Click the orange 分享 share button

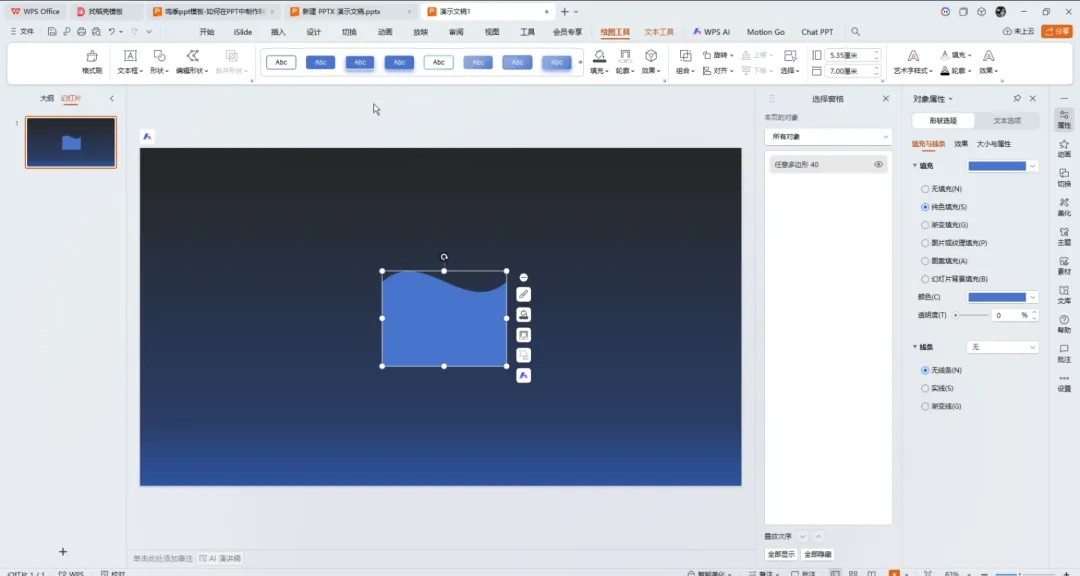point(1057,32)
